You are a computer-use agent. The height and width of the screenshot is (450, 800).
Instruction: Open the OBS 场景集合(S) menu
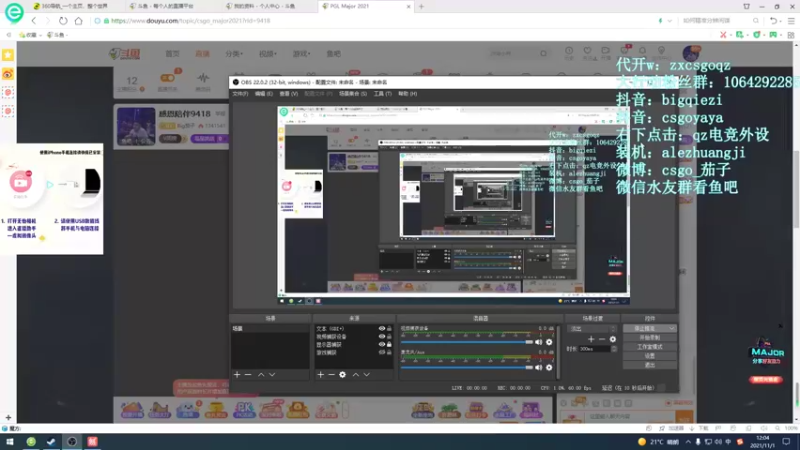coord(353,94)
